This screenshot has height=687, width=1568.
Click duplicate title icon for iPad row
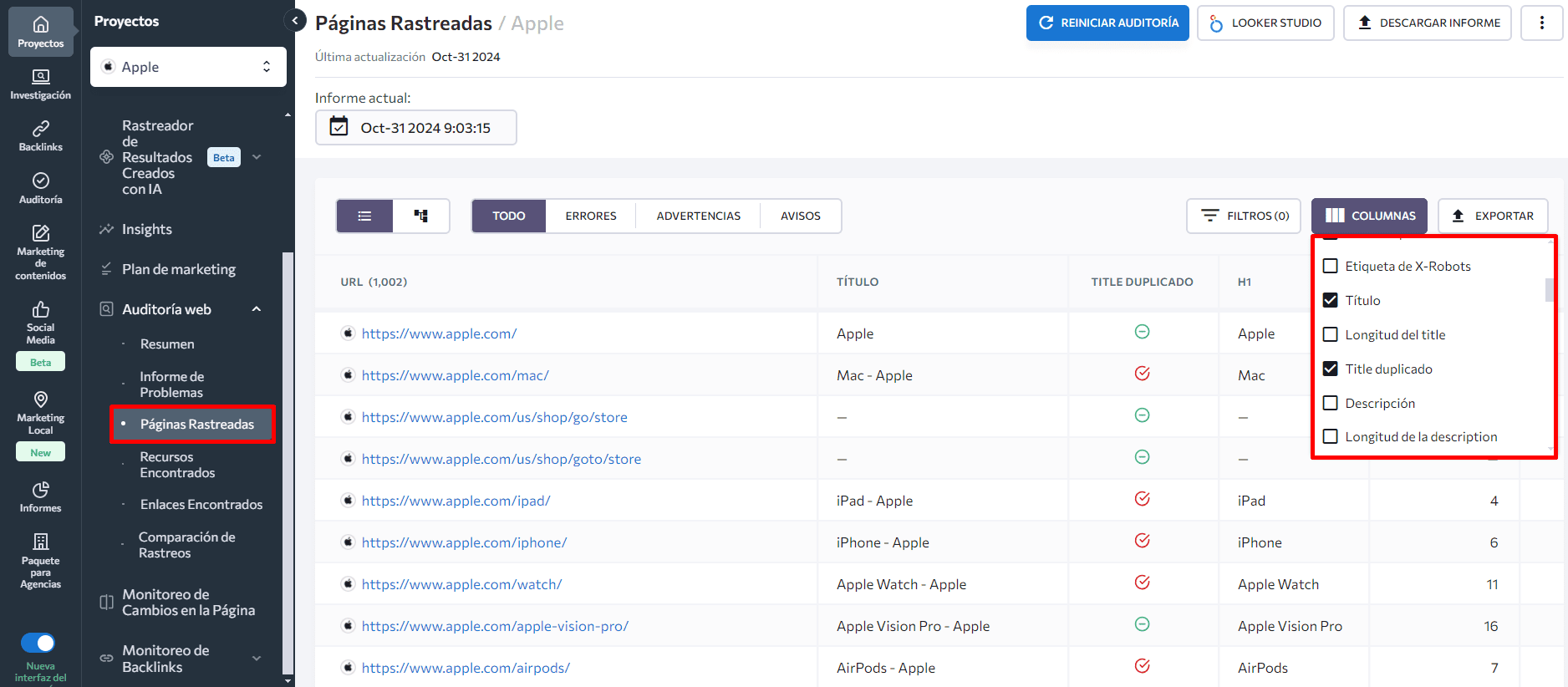pos(1142,499)
